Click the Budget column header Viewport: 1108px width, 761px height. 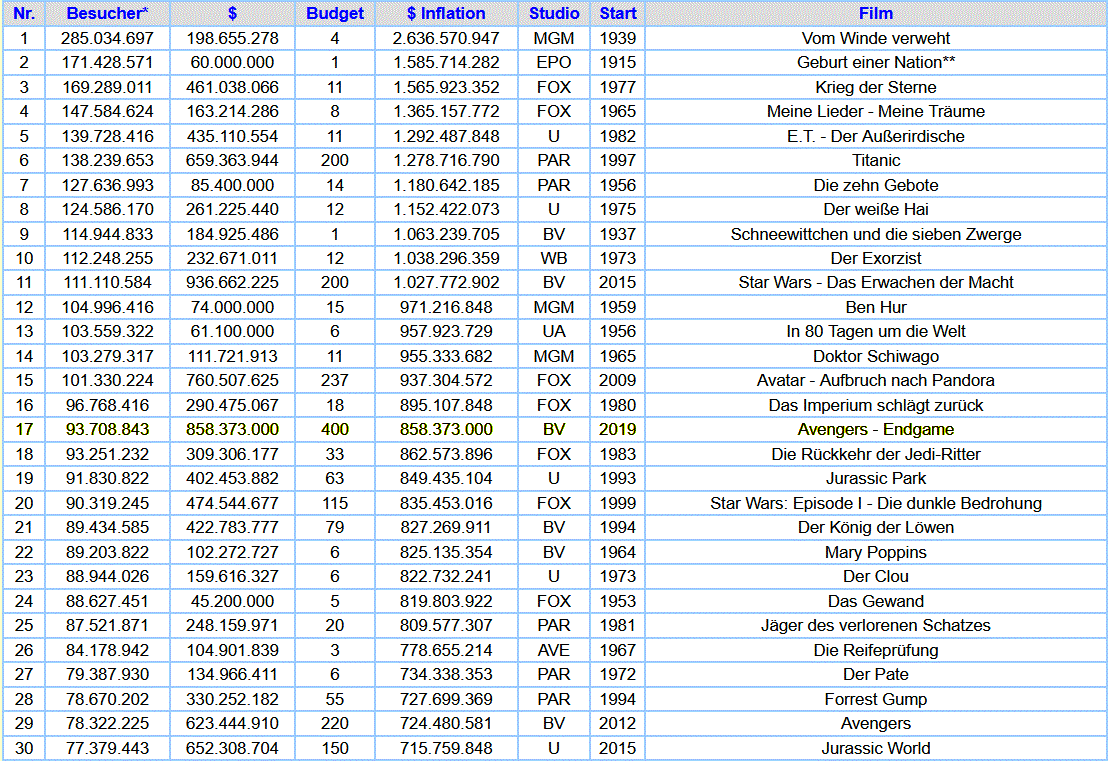335,14
